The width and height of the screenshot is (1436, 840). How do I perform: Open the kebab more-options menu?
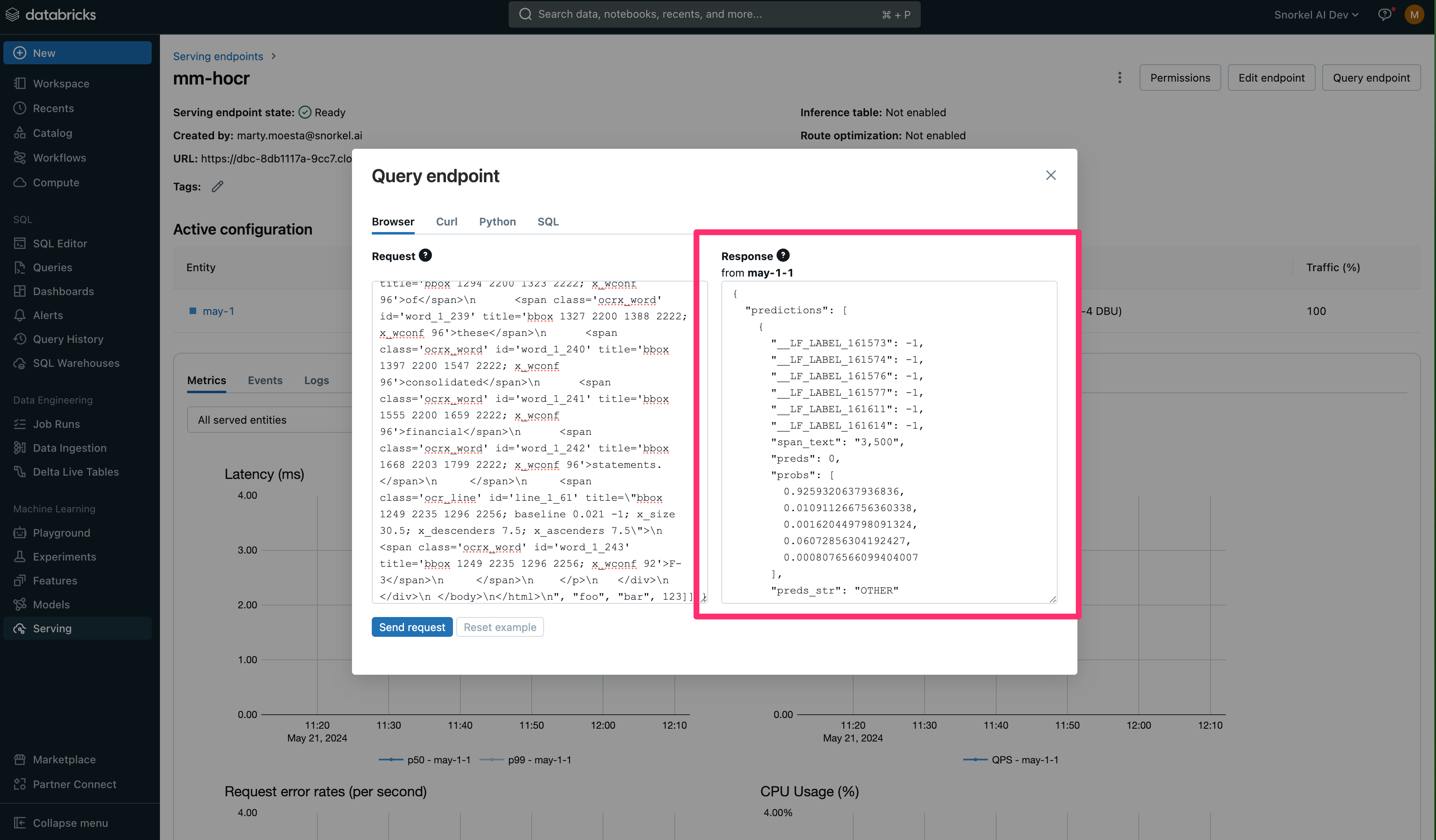[x=1120, y=77]
